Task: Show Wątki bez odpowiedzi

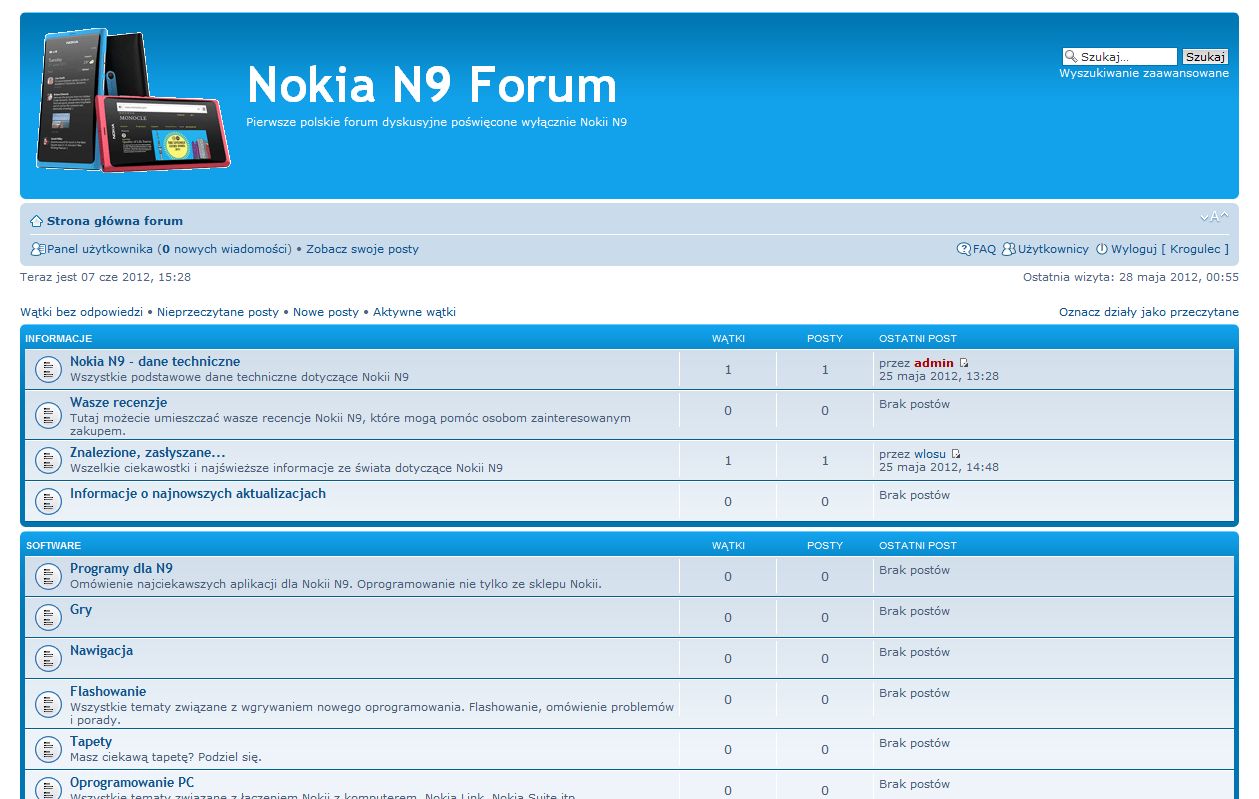Action: [81, 312]
